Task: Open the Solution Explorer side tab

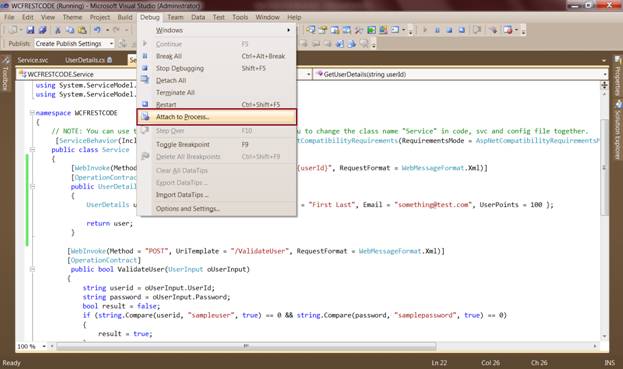Action: 618,130
